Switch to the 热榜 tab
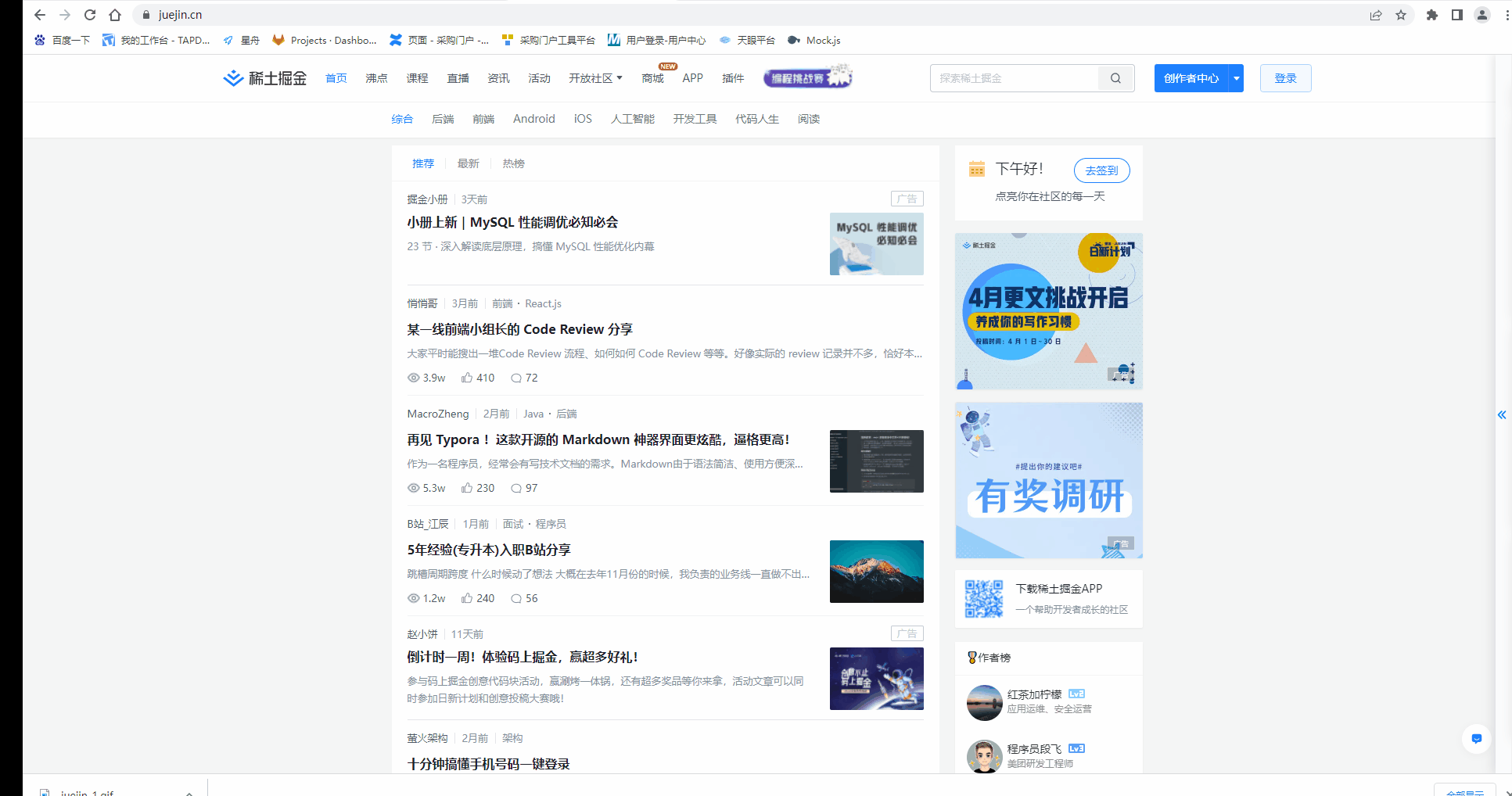Viewport: 1512px width, 796px height. click(x=514, y=163)
